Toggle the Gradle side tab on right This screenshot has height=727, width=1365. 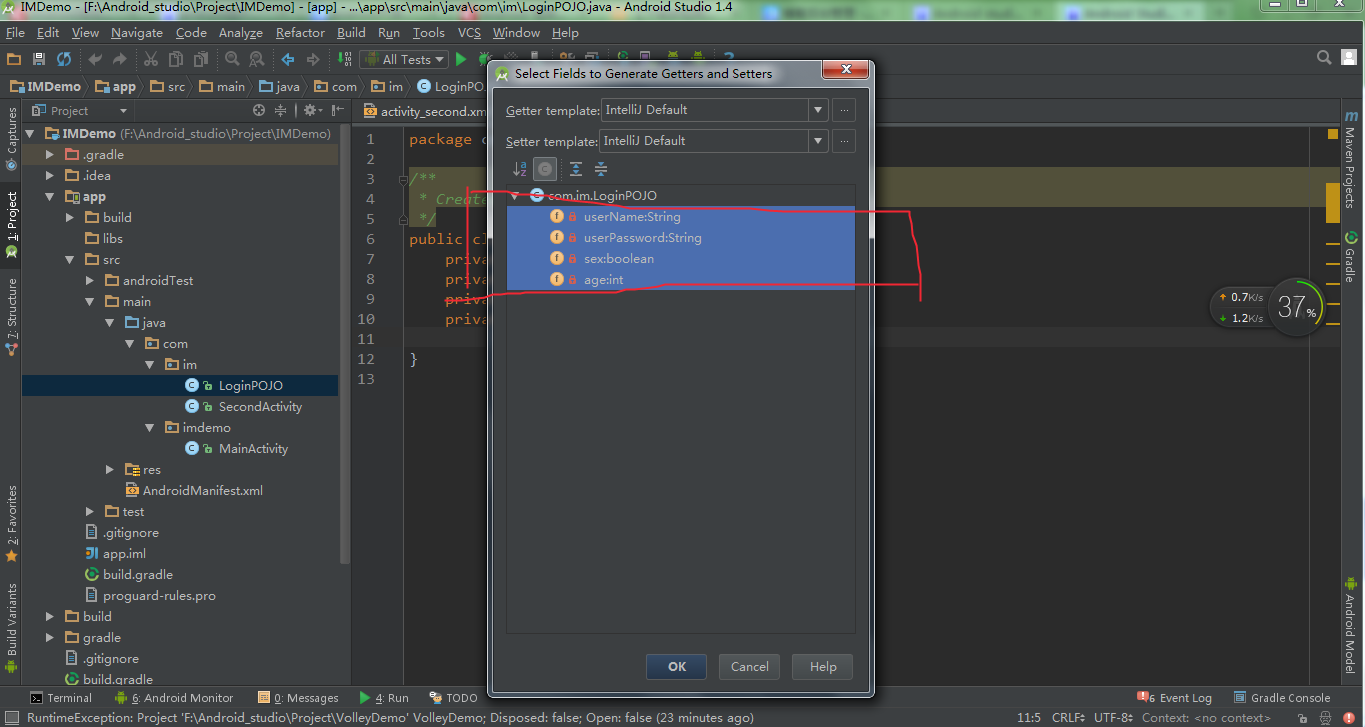click(x=1349, y=256)
